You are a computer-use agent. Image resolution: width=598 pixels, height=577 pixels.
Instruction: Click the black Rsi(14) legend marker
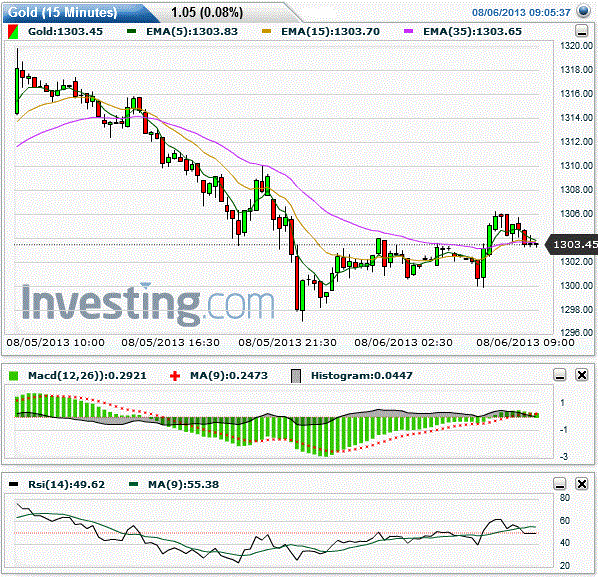point(13,484)
